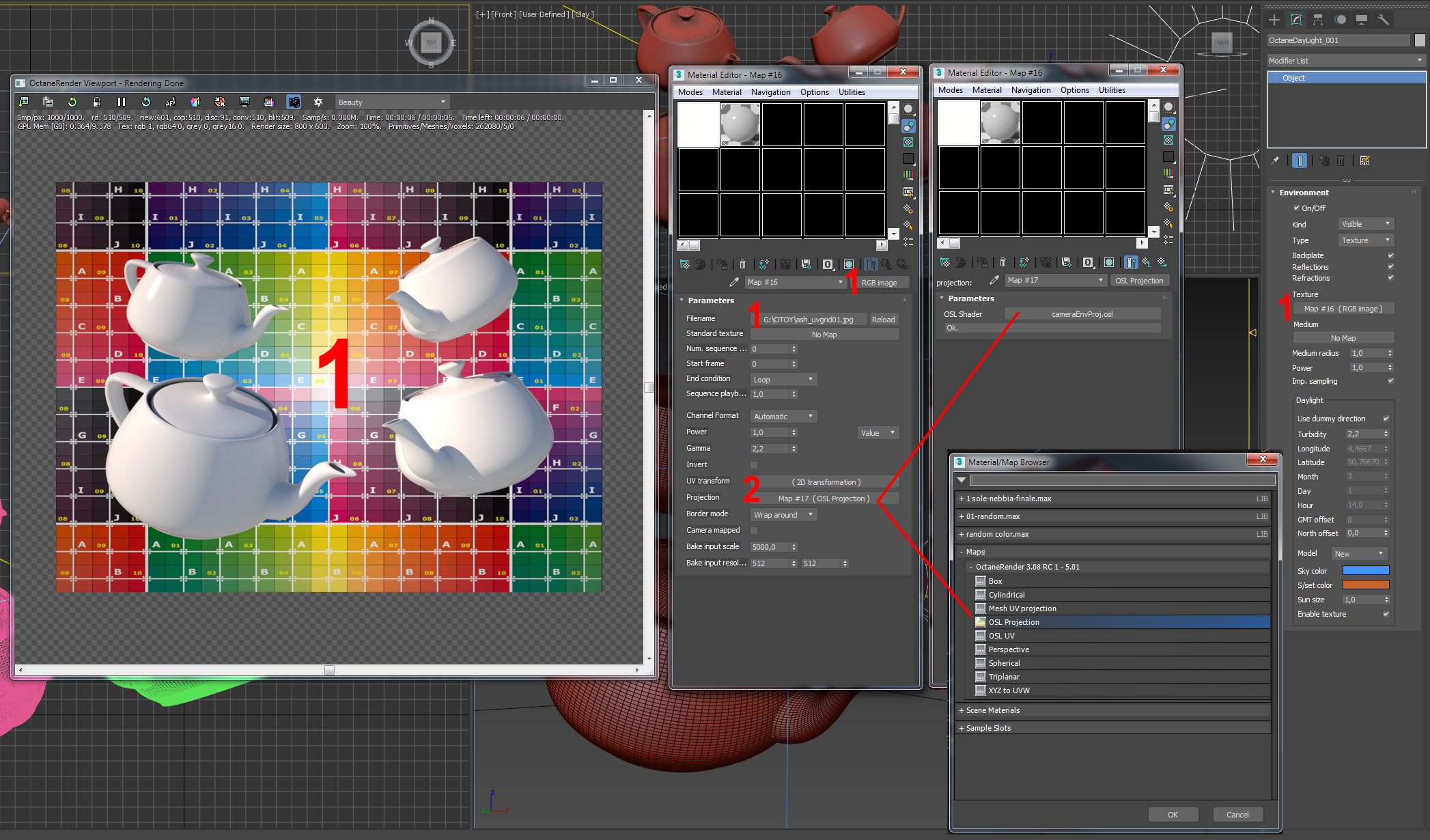Image resolution: width=1430 pixels, height=840 pixels.
Task: Click the Reload filename button
Action: click(882, 320)
